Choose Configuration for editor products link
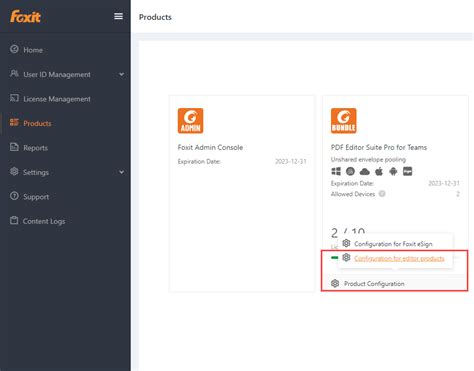Viewport: 474px width, 371px height. (x=399, y=258)
